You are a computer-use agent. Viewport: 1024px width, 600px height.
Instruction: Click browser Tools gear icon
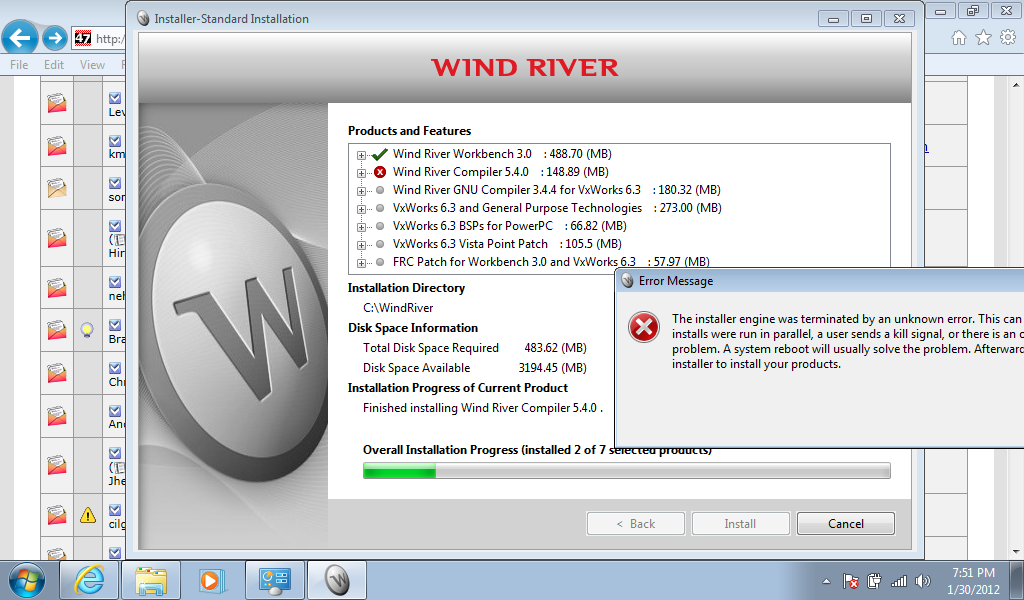point(1008,38)
